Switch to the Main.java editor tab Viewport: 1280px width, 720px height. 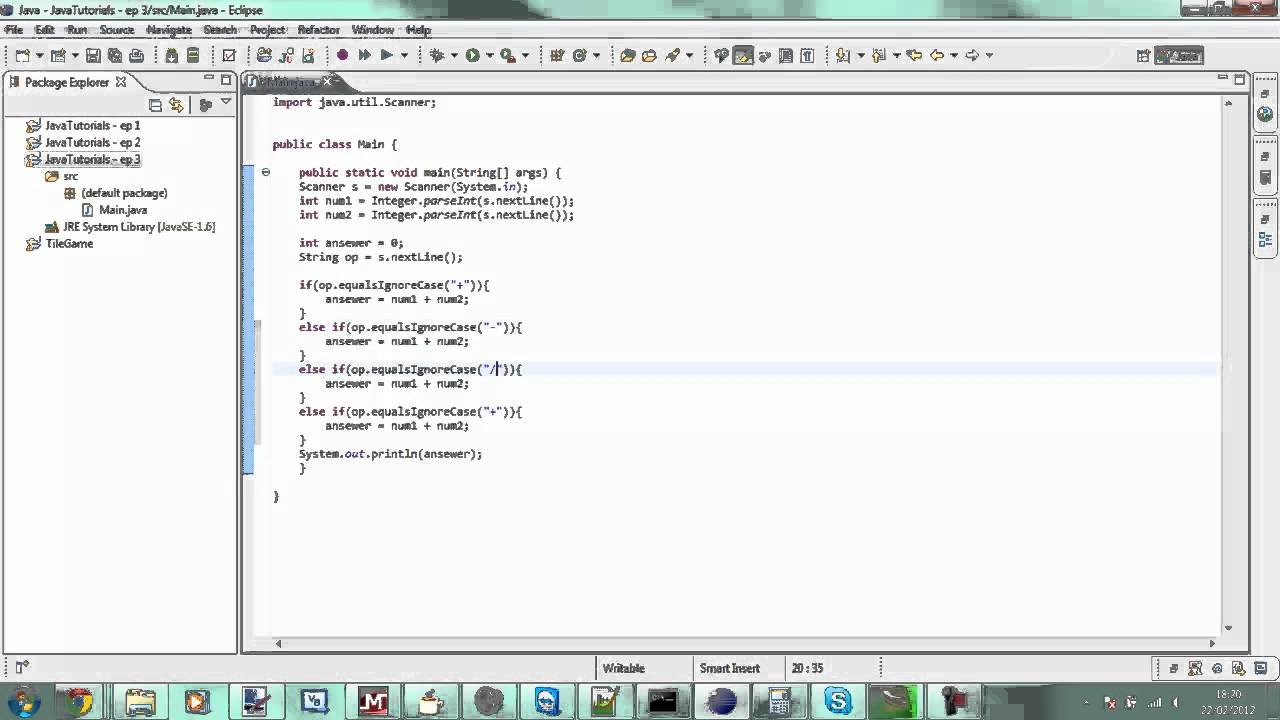[291, 82]
